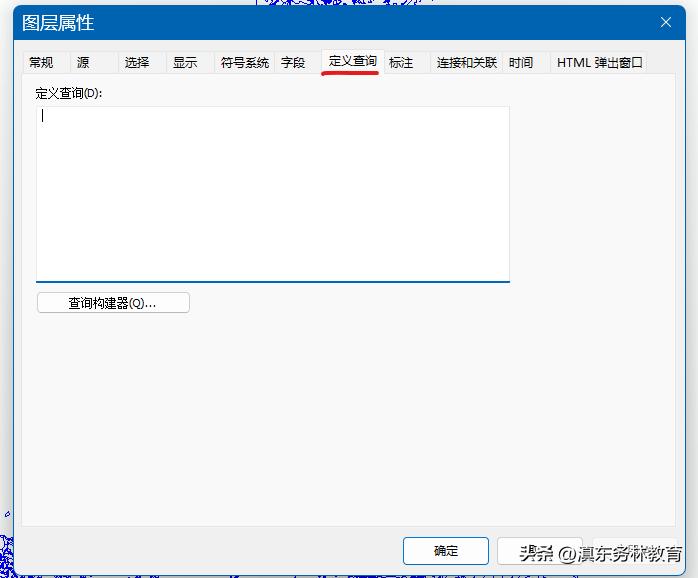Screen dimensions: 698x578
Task: Open the 符号系统 tab
Action: [244, 63]
